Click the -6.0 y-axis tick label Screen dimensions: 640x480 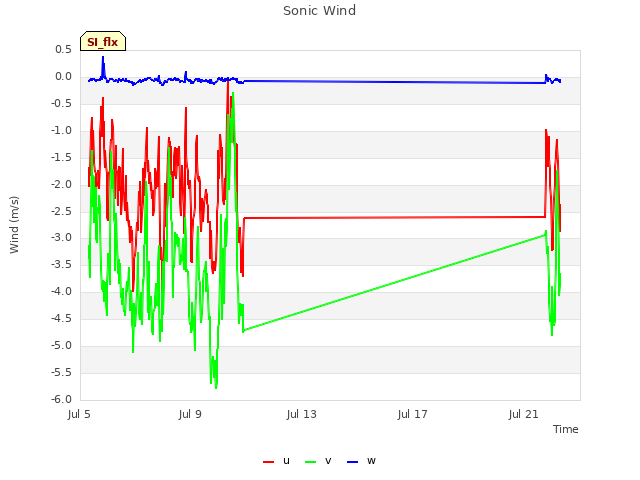61,399
